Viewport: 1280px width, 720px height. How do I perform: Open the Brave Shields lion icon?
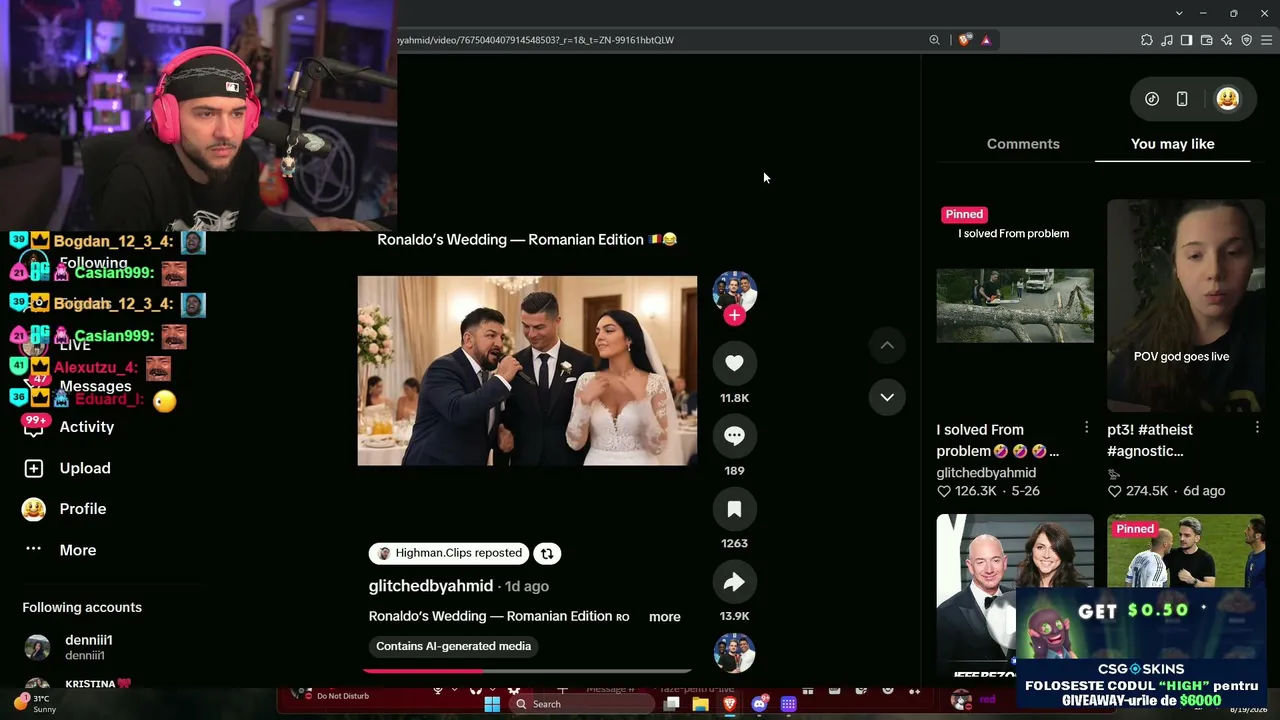click(964, 40)
